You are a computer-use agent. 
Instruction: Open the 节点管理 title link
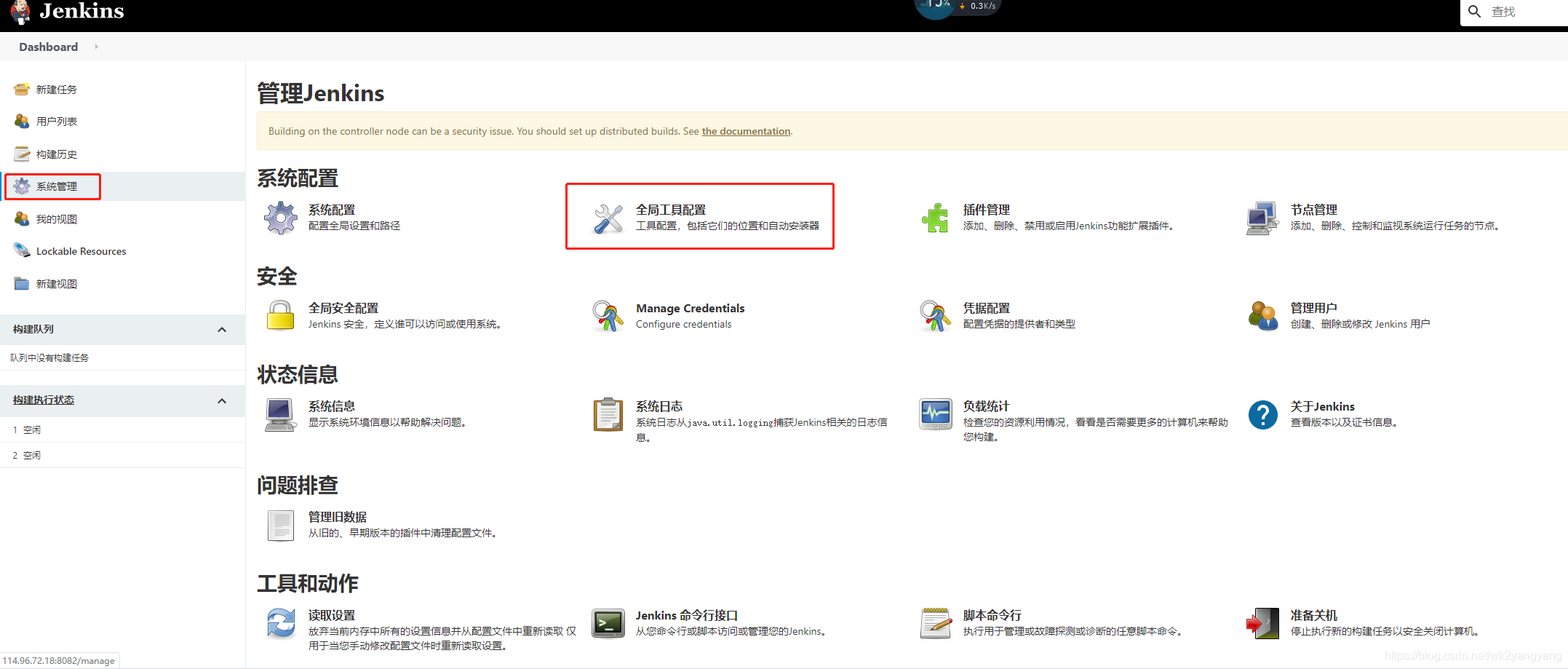(1313, 210)
